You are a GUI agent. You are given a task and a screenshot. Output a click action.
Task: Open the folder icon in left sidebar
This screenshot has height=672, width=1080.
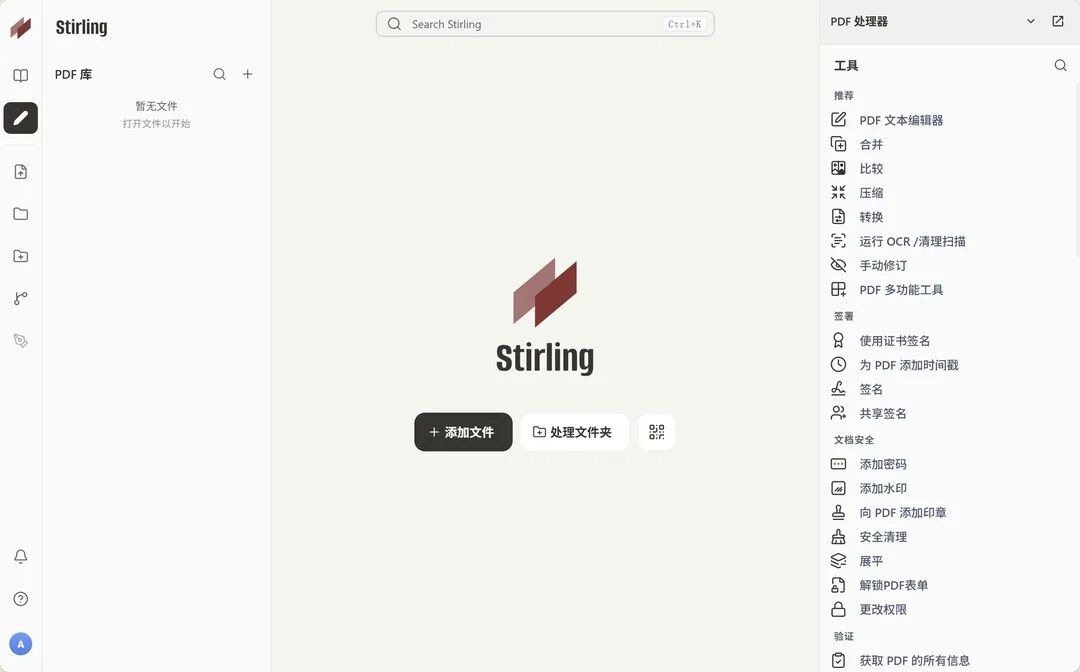21,214
